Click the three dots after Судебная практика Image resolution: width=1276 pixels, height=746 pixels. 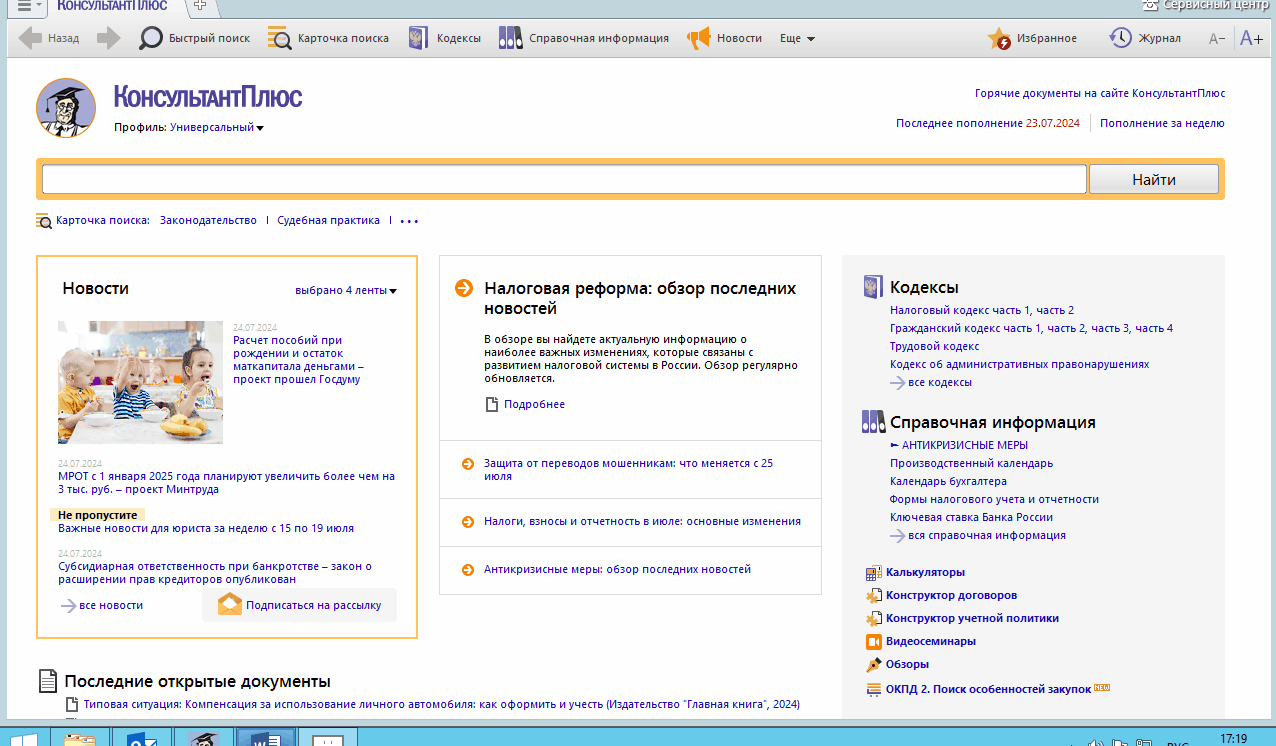coord(409,221)
